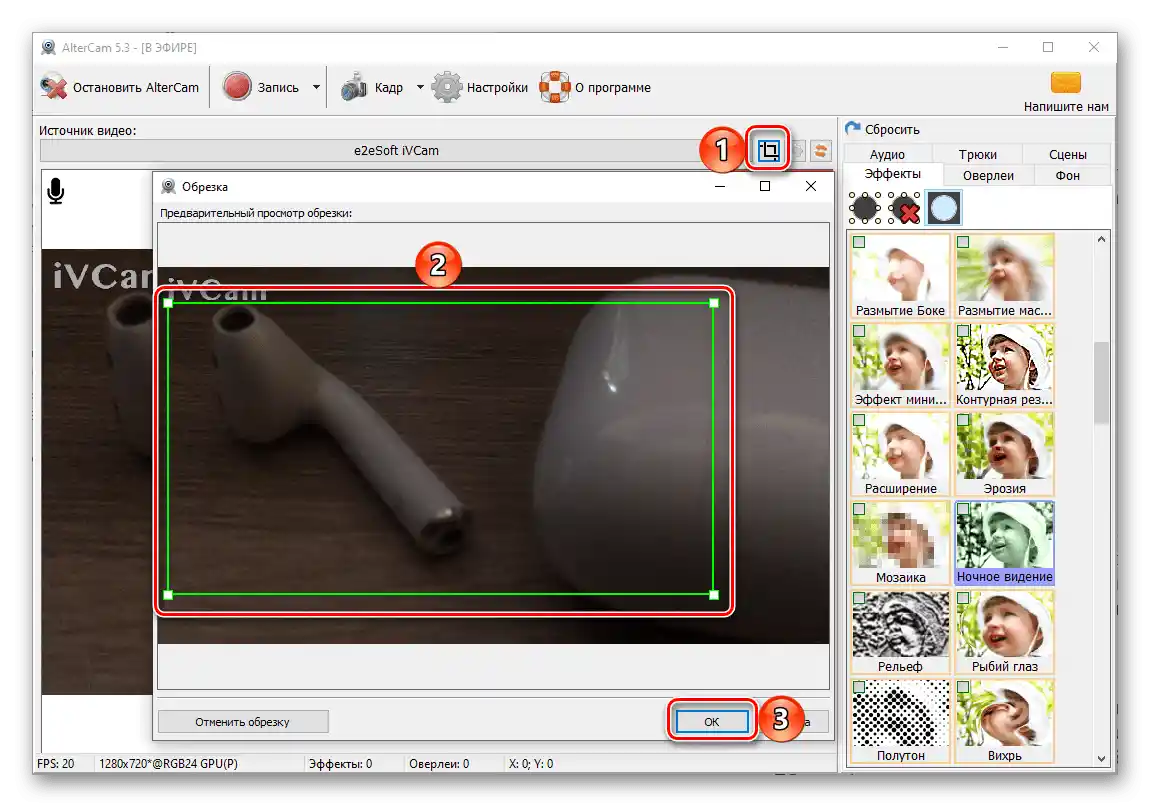Click the Stop AlterCam red-X icon

point(53,87)
